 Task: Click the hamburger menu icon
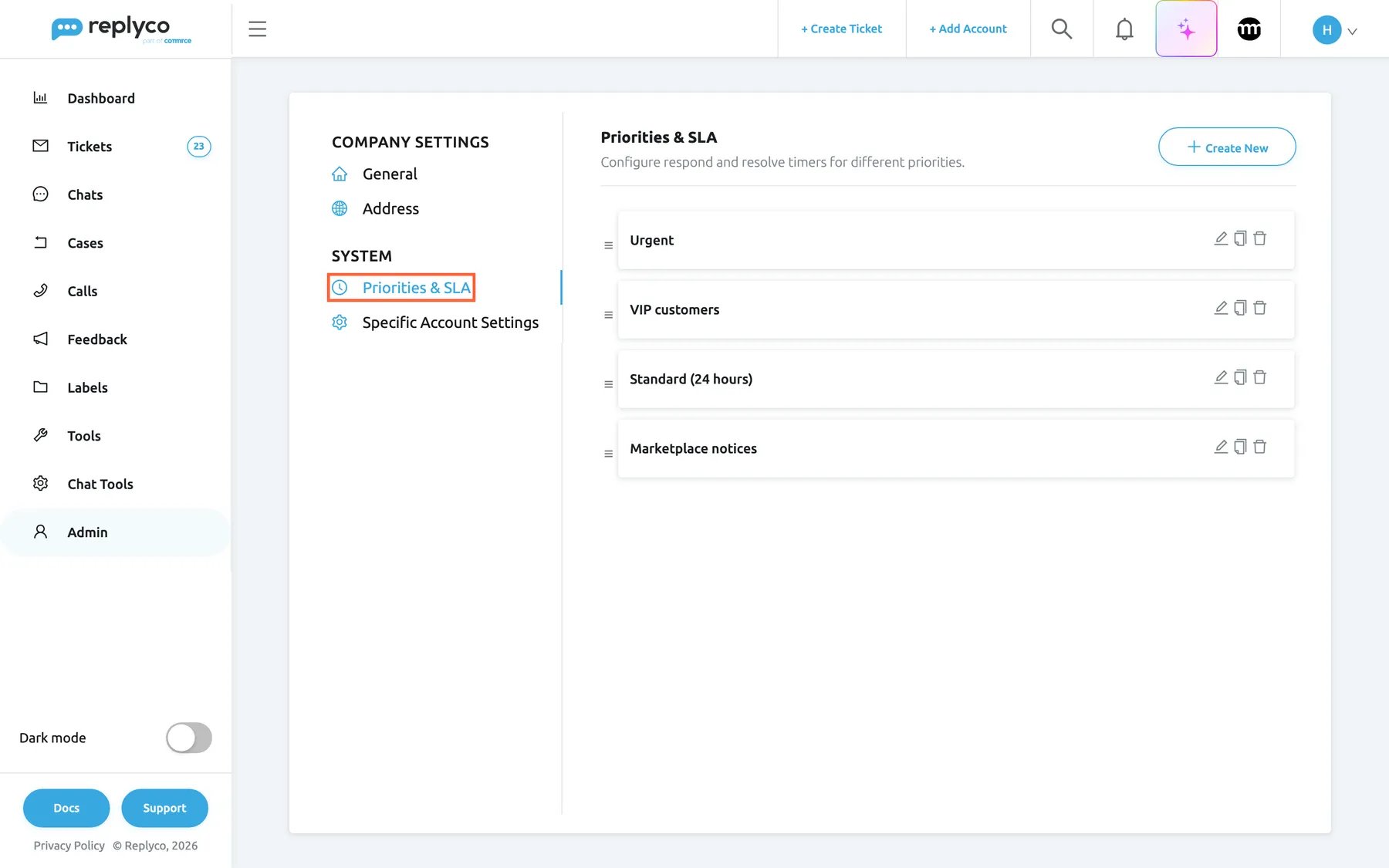tap(258, 29)
